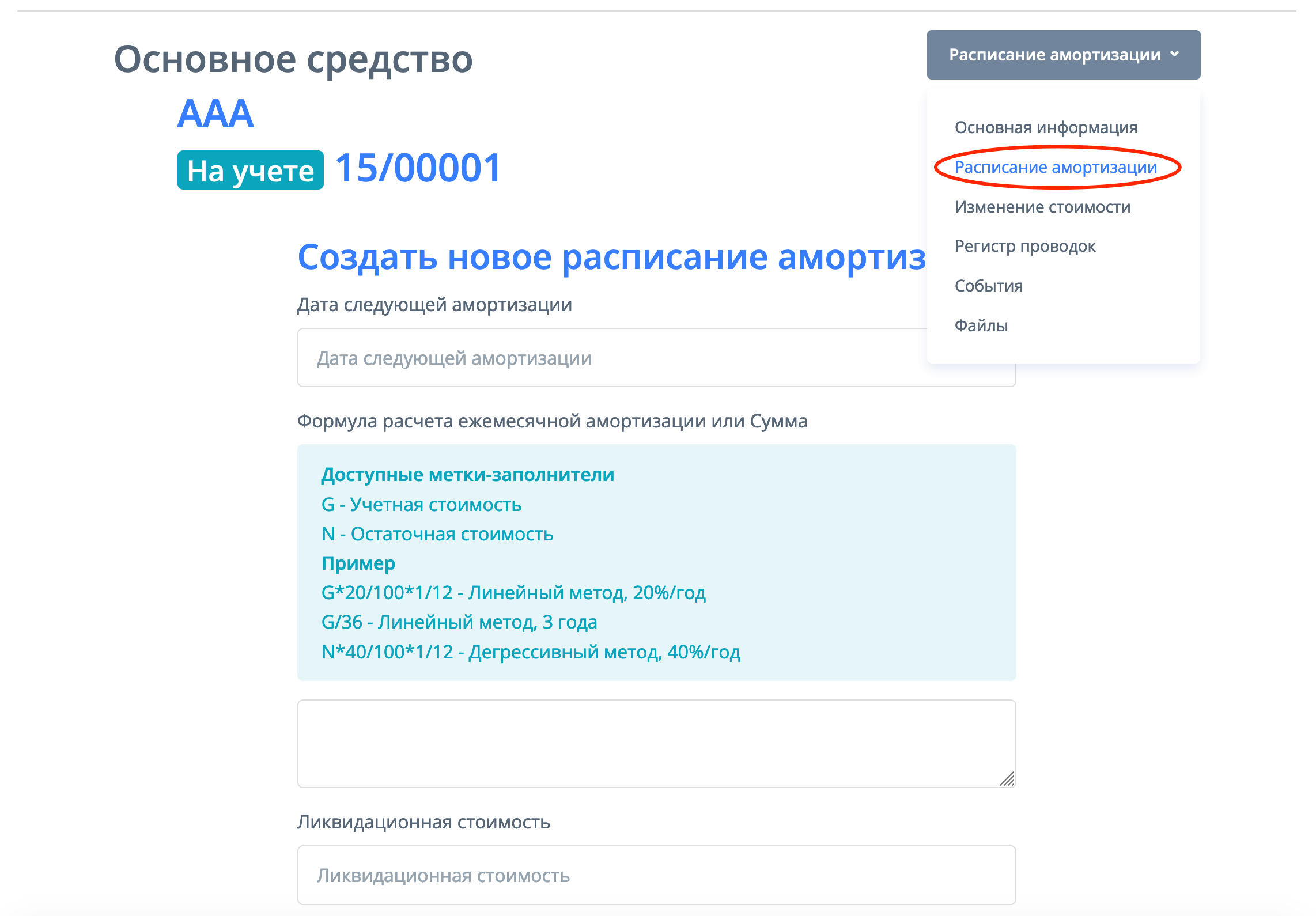Click the asset name AAA link
Image resolution: width=1316 pixels, height=916 pixels.
215,113
